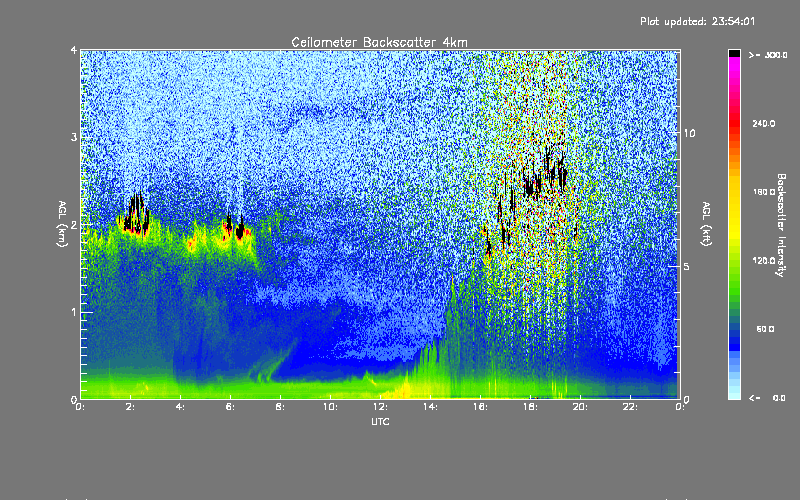Click the '120.0' colorbar value

(764, 260)
